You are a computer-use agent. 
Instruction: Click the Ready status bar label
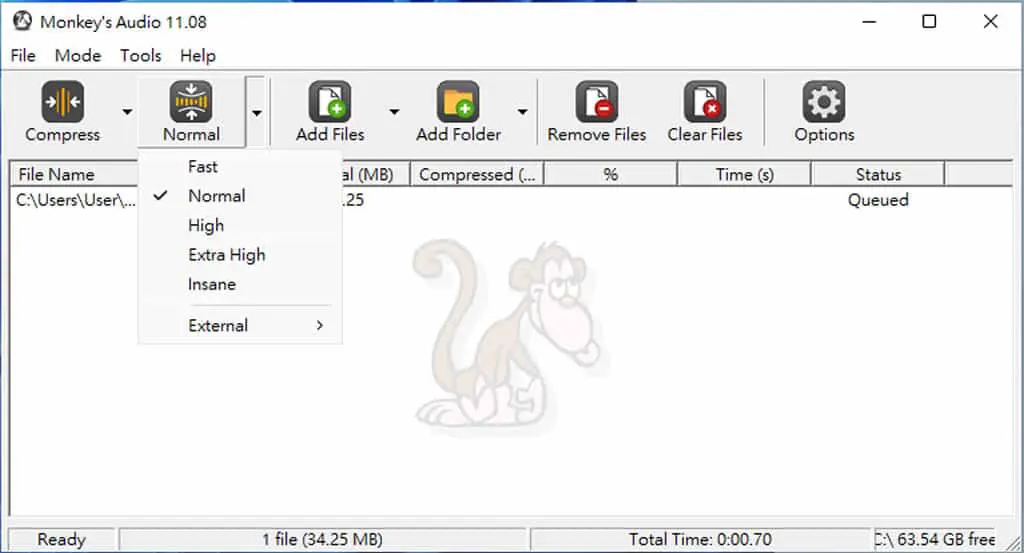pos(61,539)
